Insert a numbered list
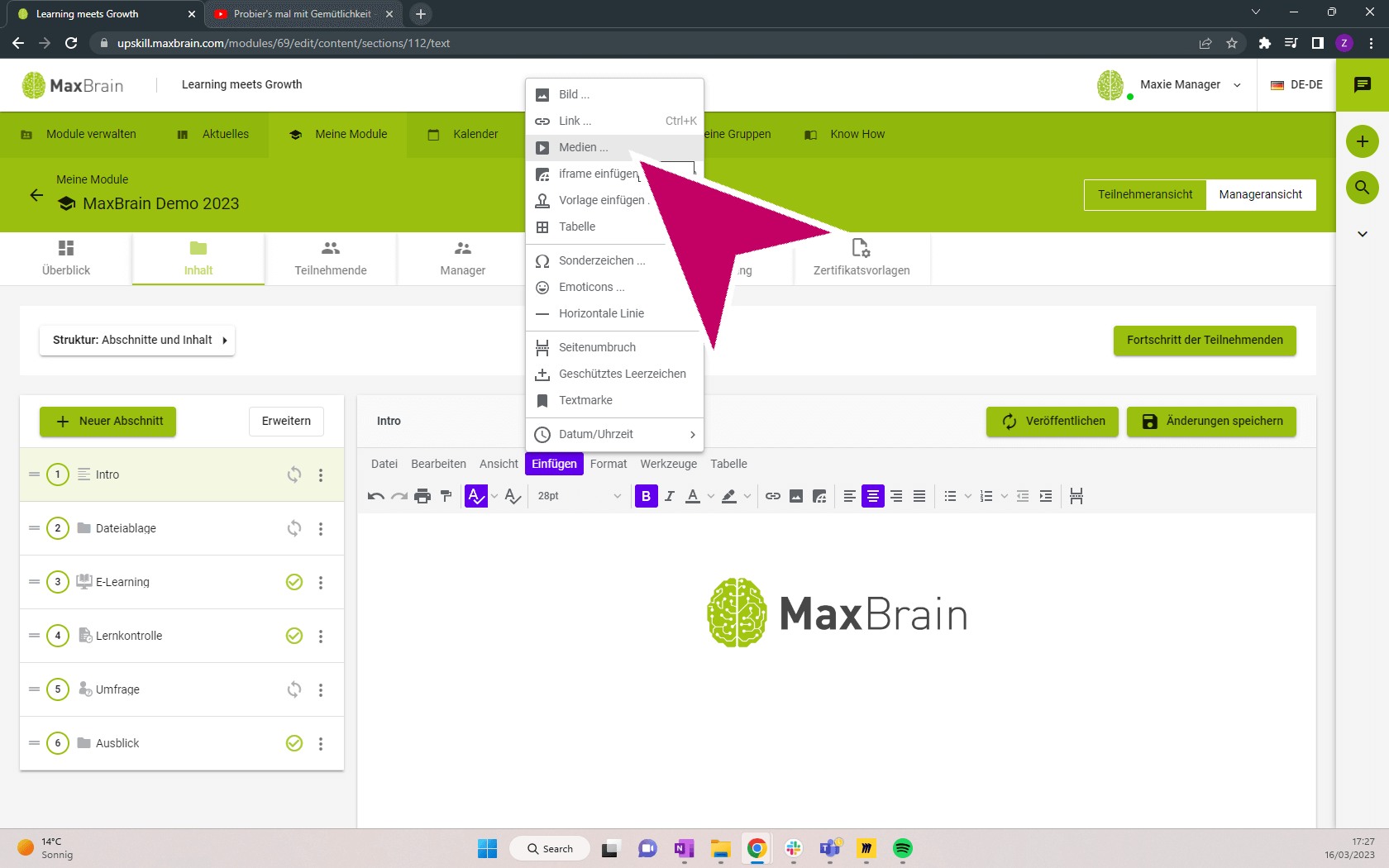This screenshot has height=868, width=1389. pos(986,496)
